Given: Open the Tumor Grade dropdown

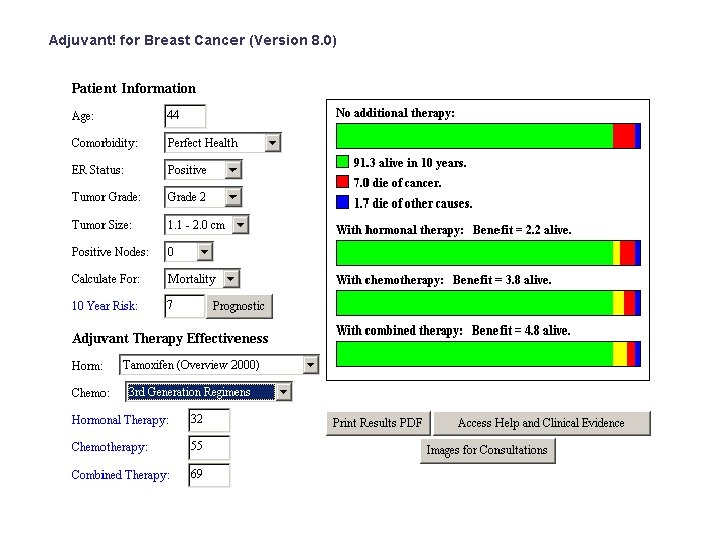Looking at the screenshot, I should (233, 197).
